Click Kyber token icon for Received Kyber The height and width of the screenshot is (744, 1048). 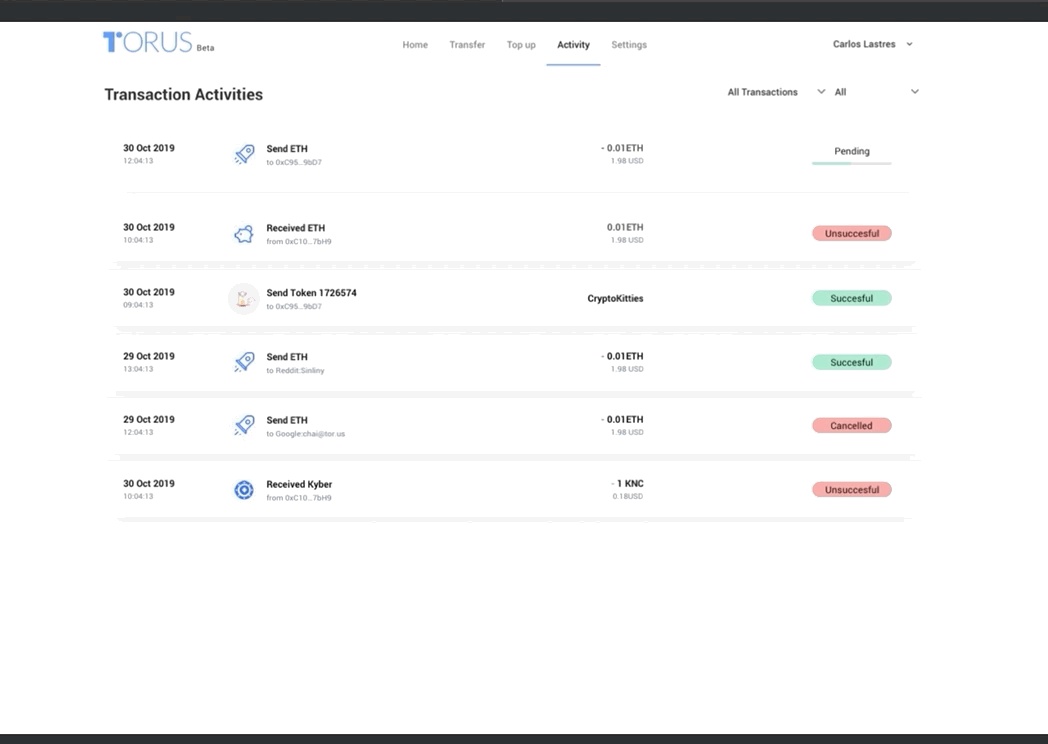244,490
